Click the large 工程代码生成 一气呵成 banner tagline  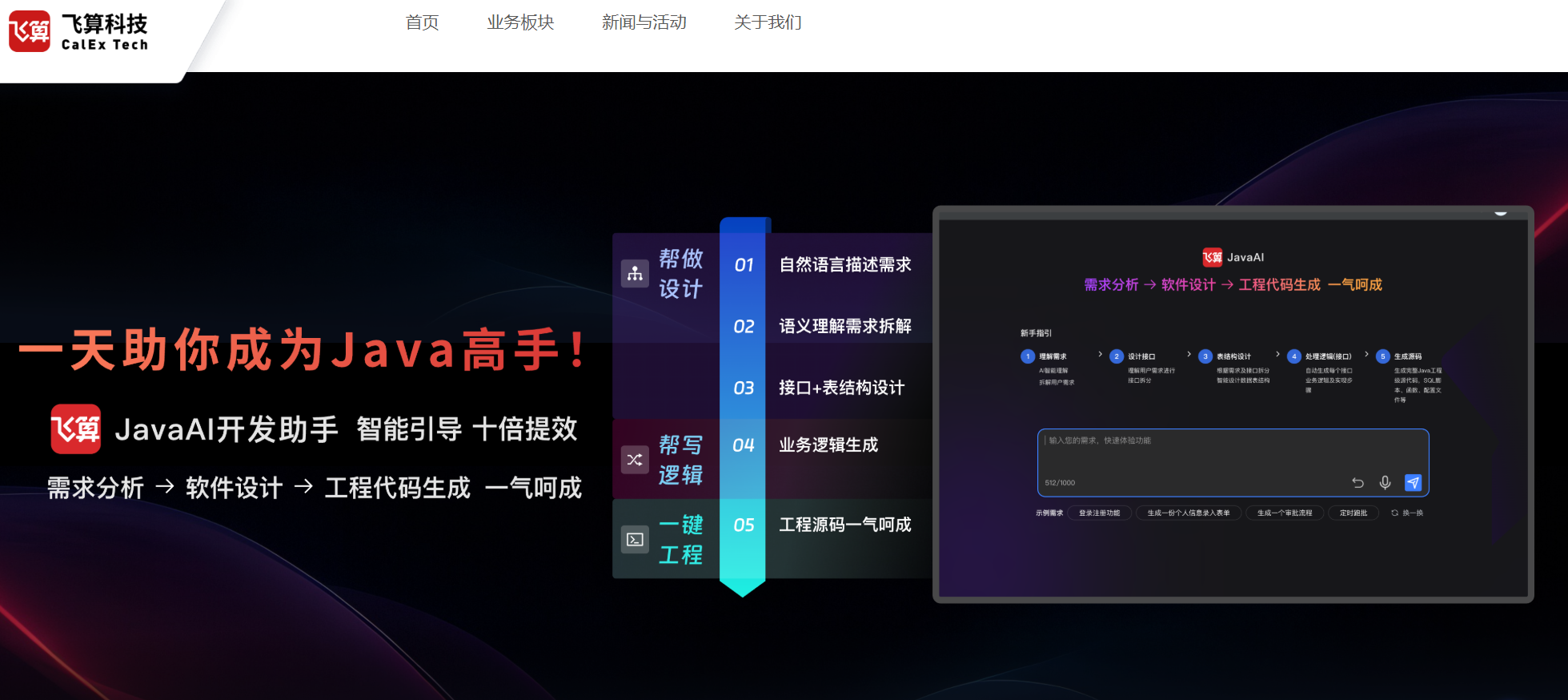pos(453,488)
